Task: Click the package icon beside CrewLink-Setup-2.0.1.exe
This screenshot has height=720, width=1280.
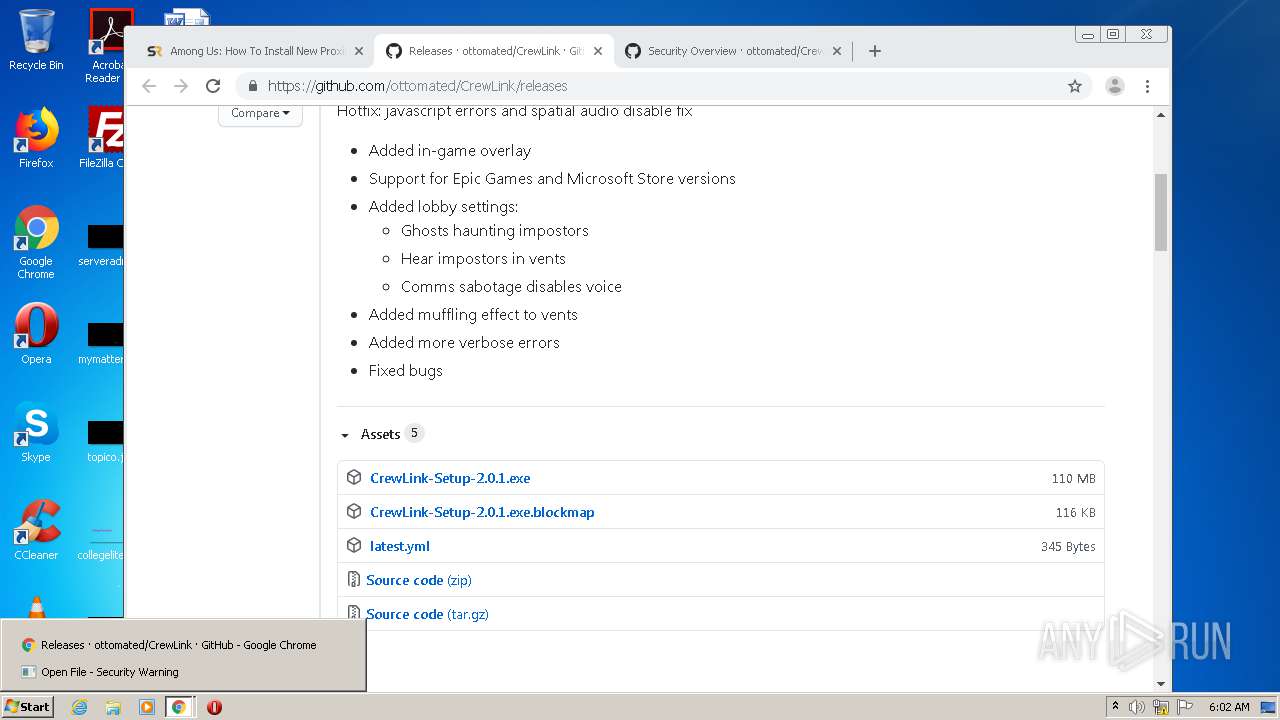Action: pyautogui.click(x=354, y=478)
